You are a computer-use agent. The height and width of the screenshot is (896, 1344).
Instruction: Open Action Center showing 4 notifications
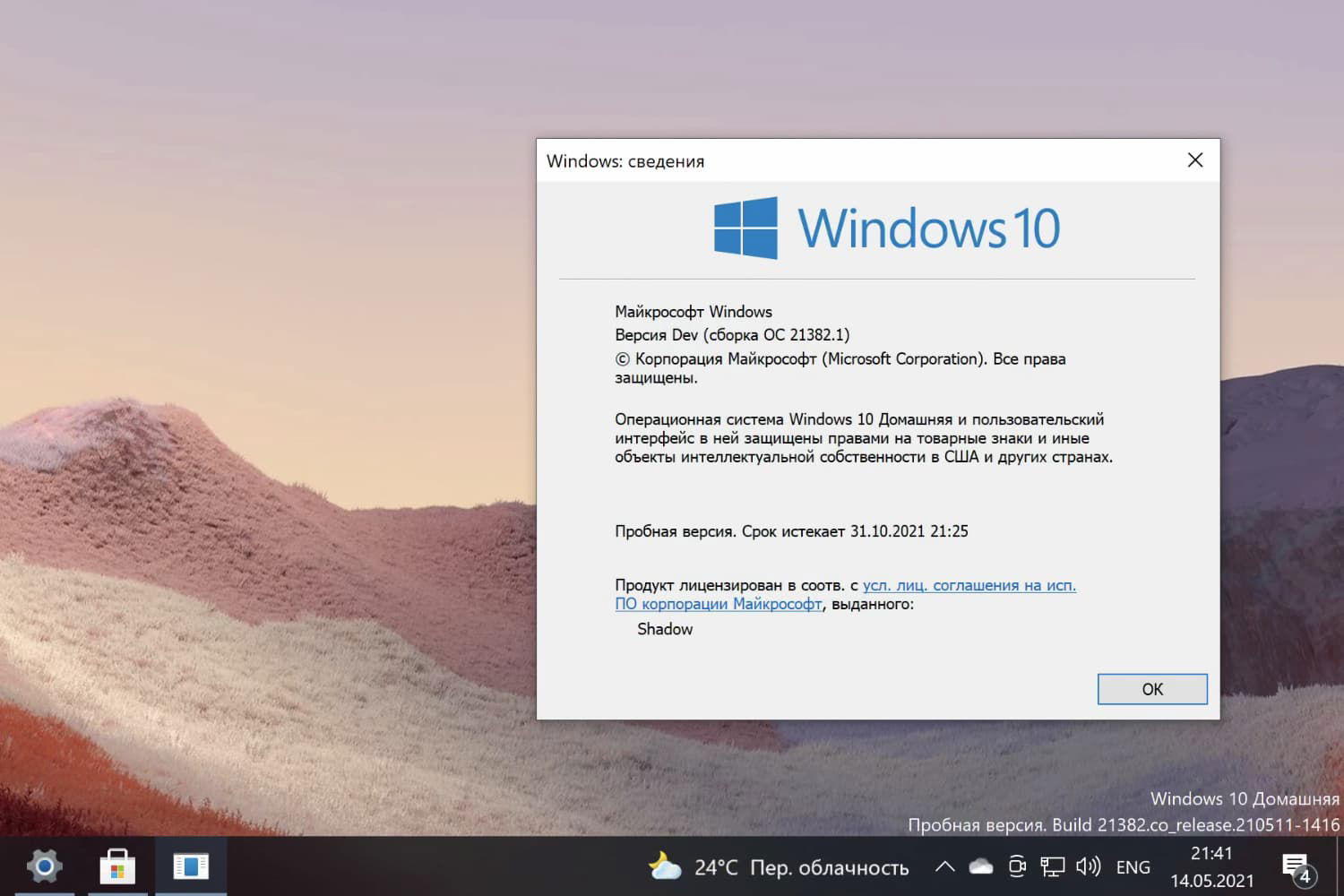pyautogui.click(x=1298, y=866)
